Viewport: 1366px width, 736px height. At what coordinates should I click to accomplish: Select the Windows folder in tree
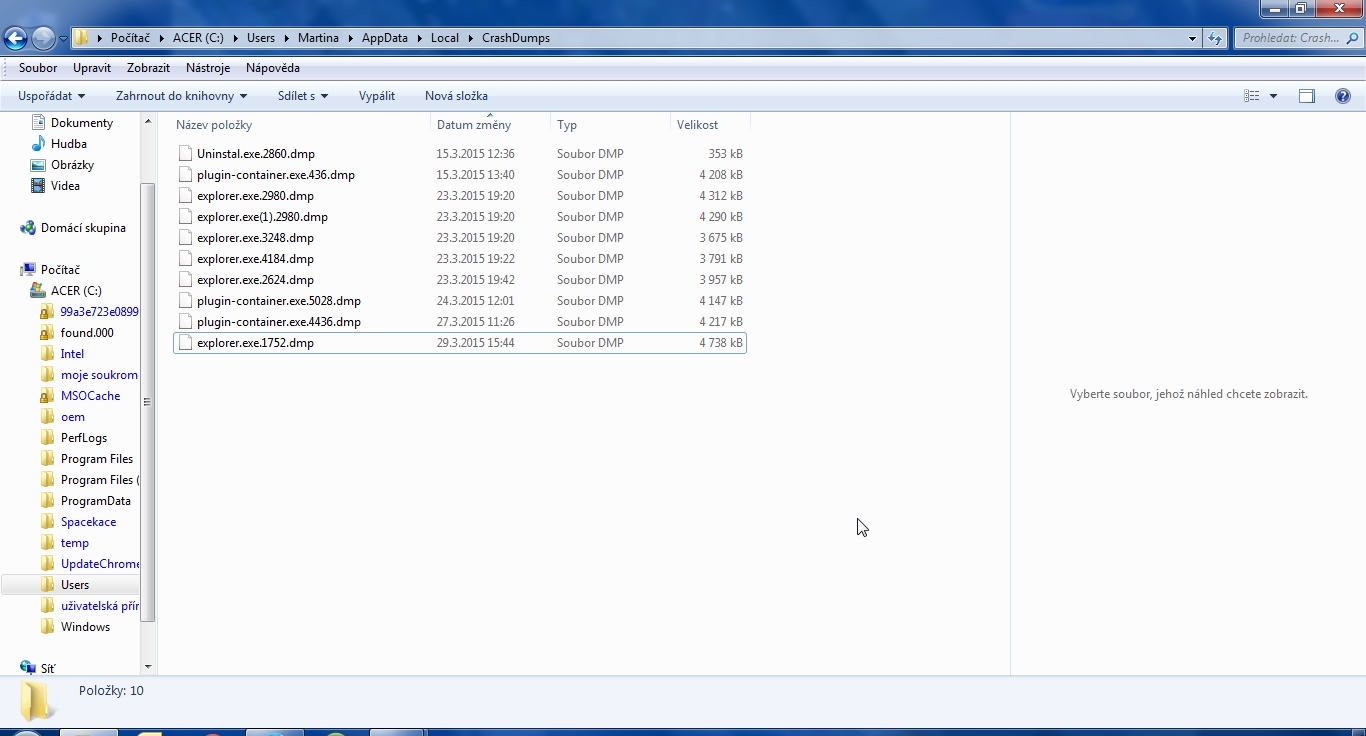[85, 627]
